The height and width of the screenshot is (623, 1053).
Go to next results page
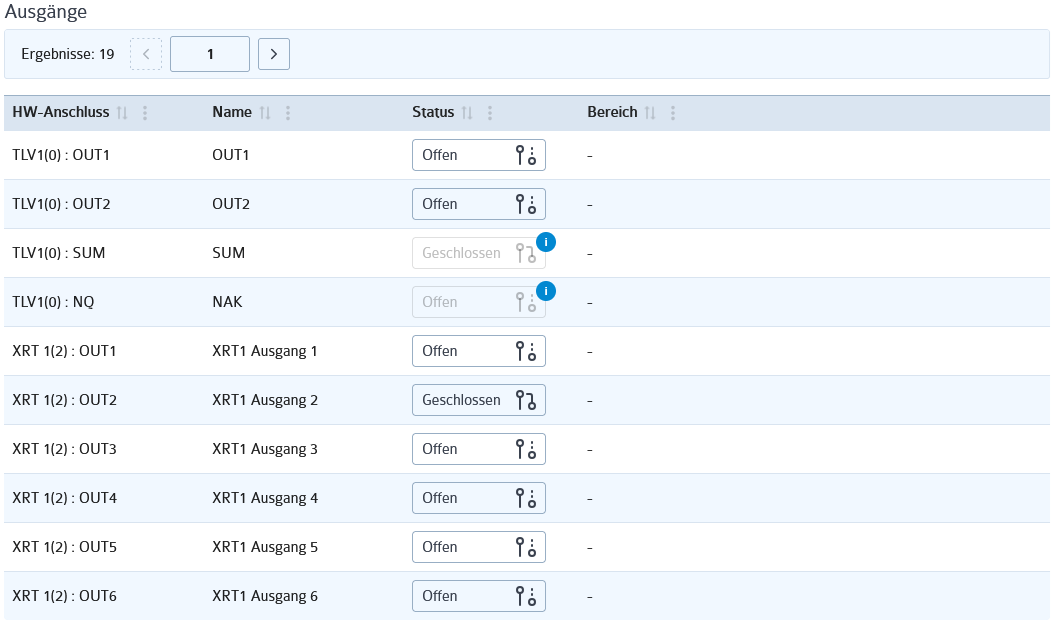pos(274,54)
